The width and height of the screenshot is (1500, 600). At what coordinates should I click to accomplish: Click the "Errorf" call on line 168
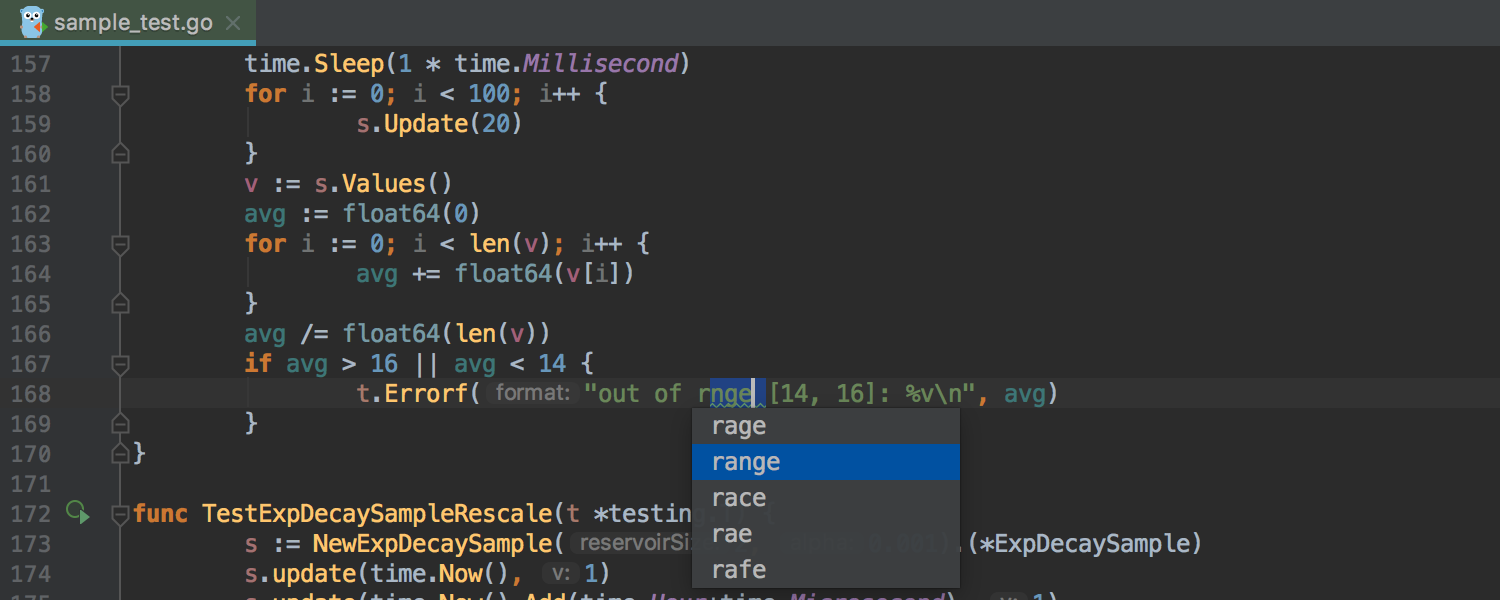(426, 394)
